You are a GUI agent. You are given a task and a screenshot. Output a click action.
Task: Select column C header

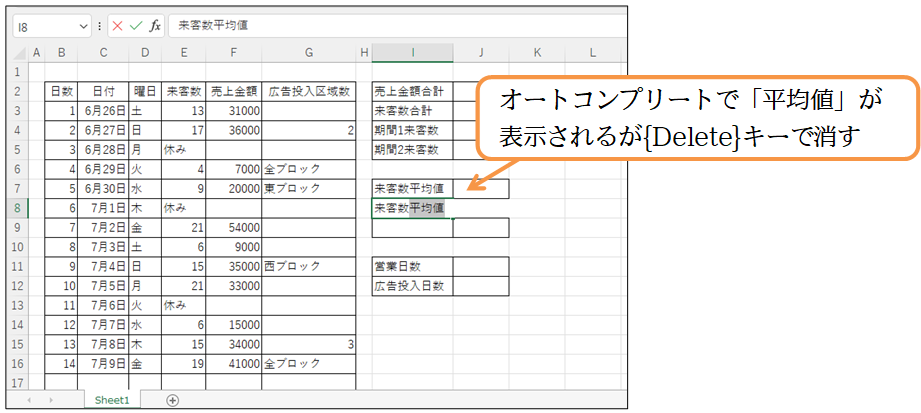click(x=103, y=53)
